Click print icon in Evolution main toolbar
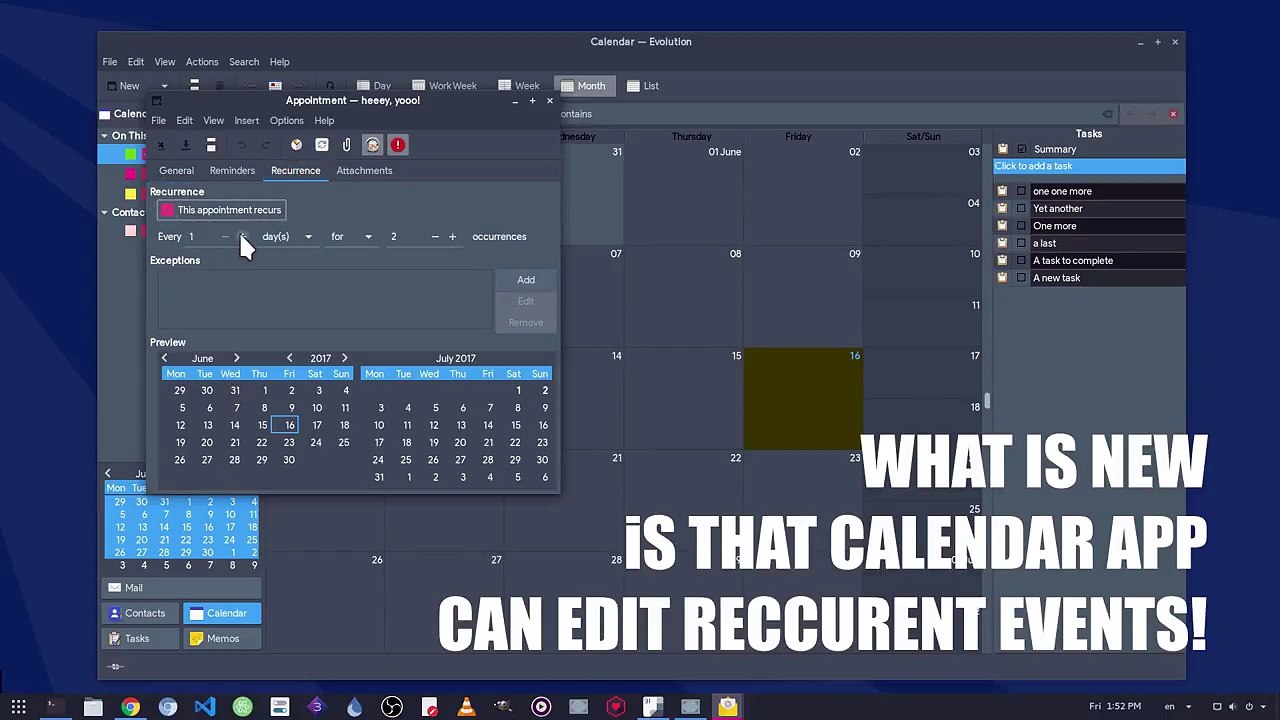1280x720 pixels. [x=194, y=85]
